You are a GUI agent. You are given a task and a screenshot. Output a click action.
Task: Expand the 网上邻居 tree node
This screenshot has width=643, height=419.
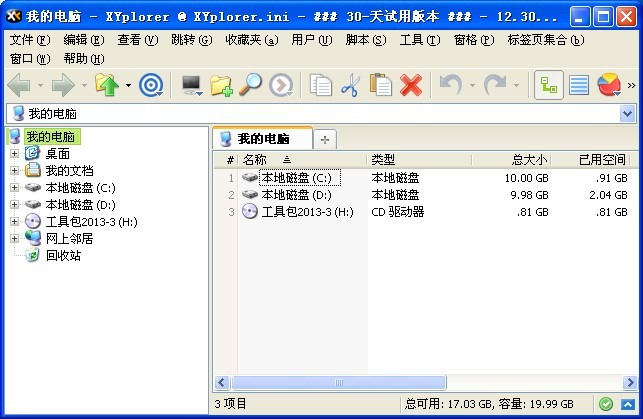pyautogui.click(x=14, y=238)
